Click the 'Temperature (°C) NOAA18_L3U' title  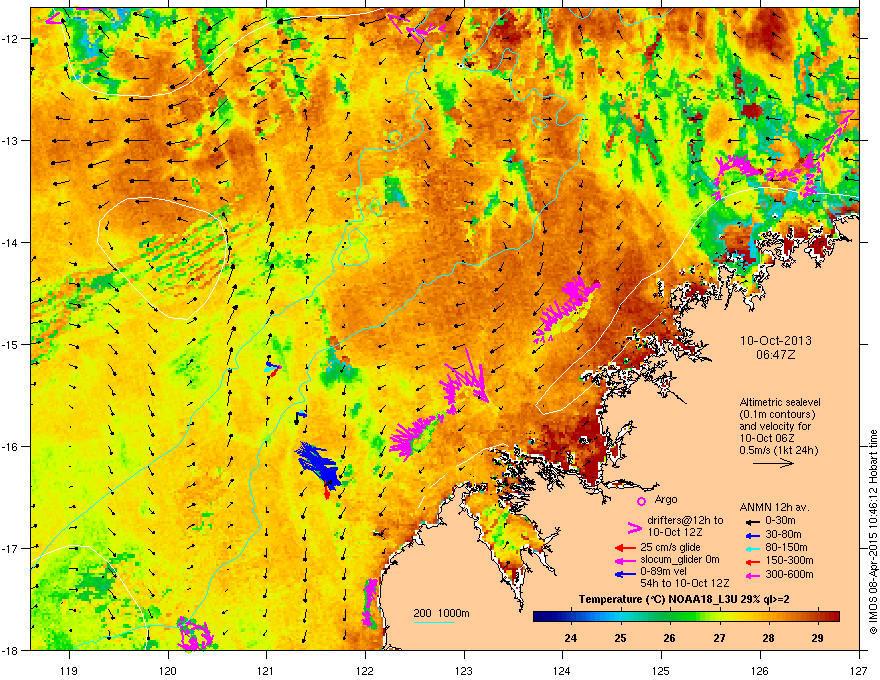pos(660,600)
